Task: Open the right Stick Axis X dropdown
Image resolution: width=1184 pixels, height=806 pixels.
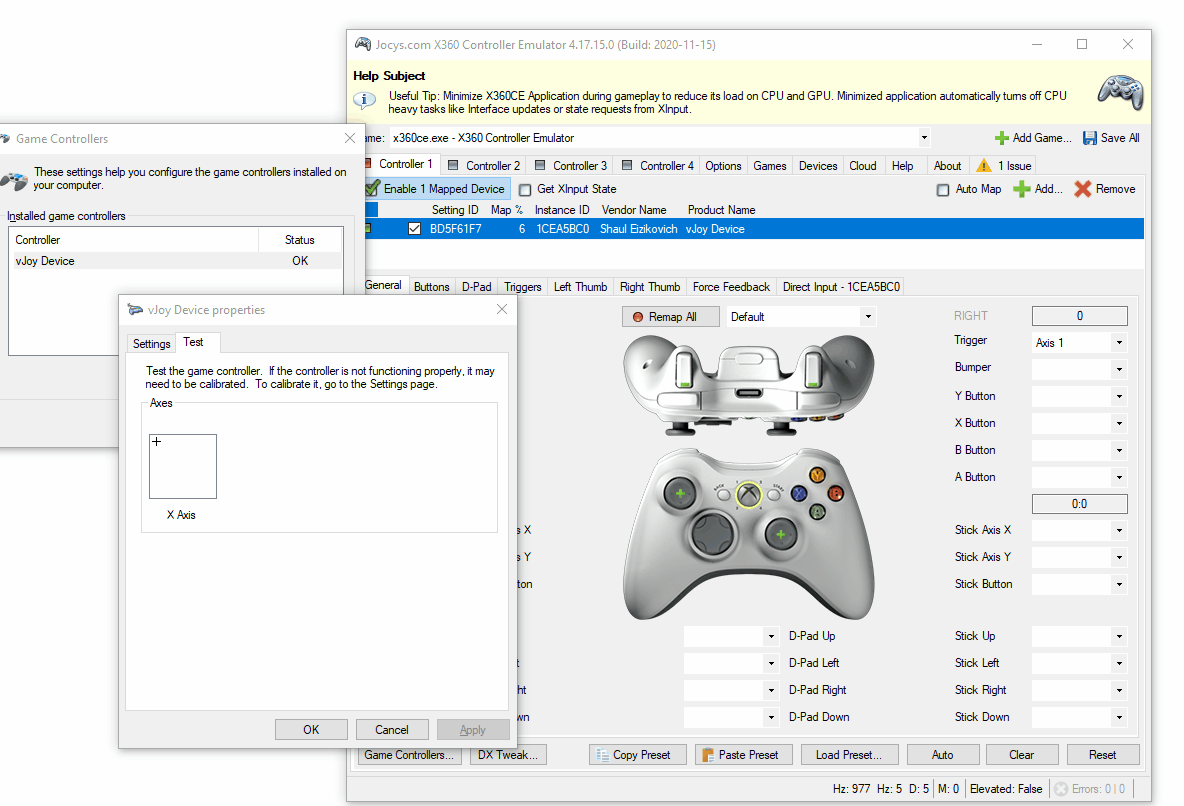Action: click(1119, 530)
